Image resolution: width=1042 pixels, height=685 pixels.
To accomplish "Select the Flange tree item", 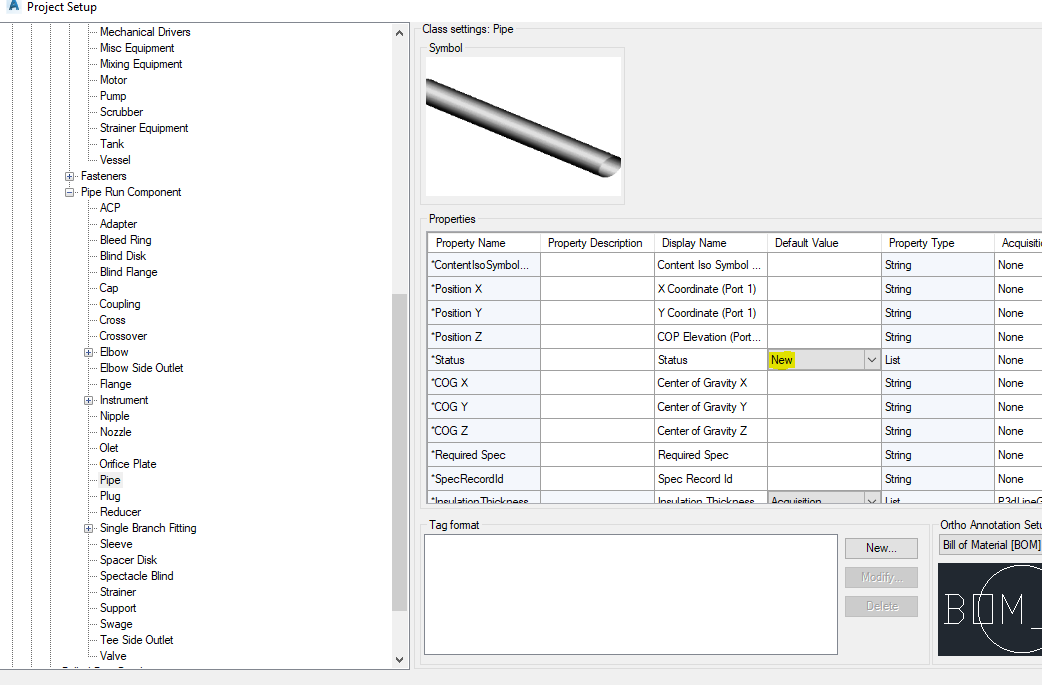I will coord(116,384).
